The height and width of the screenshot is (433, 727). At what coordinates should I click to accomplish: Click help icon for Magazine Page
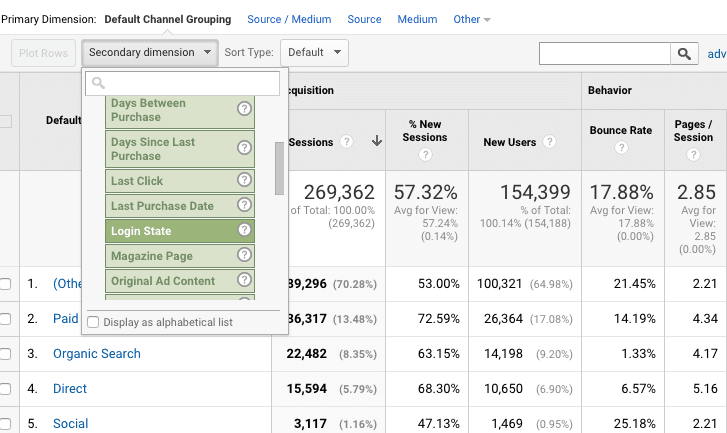[244, 256]
